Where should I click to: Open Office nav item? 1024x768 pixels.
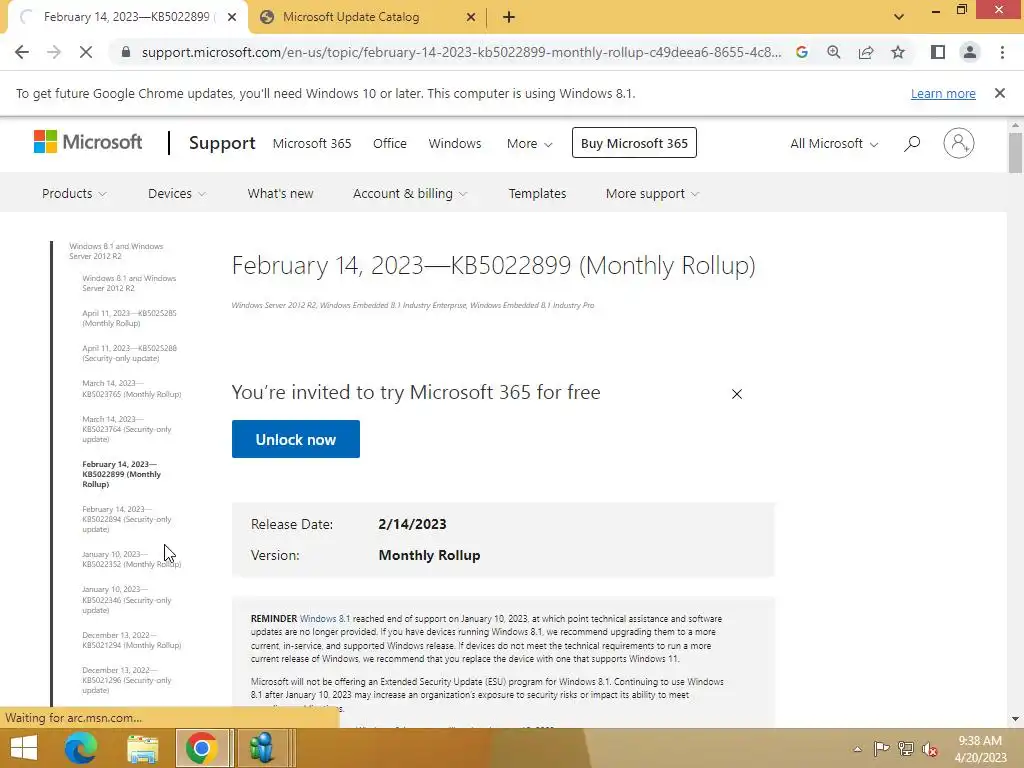390,143
